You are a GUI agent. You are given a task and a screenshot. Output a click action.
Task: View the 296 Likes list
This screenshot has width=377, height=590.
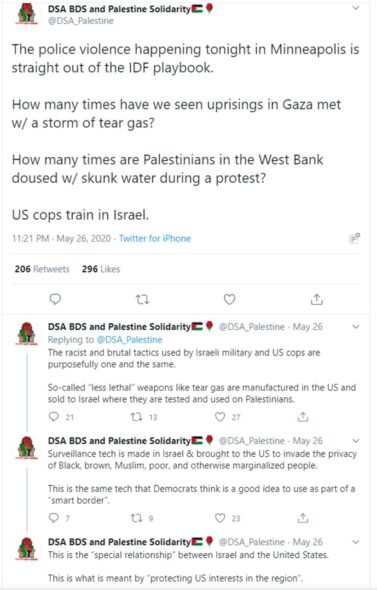pos(101,269)
